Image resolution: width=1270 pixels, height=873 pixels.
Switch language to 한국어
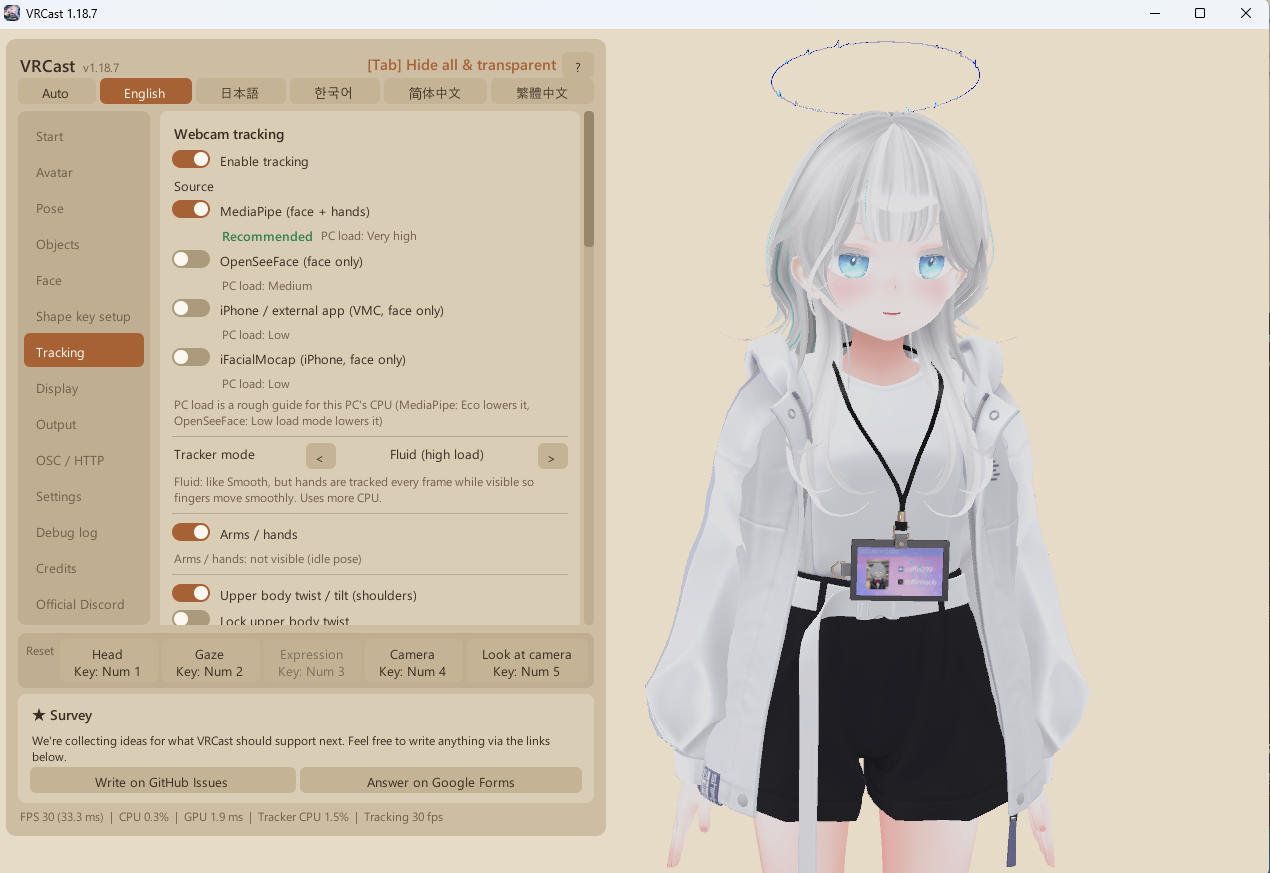point(334,92)
